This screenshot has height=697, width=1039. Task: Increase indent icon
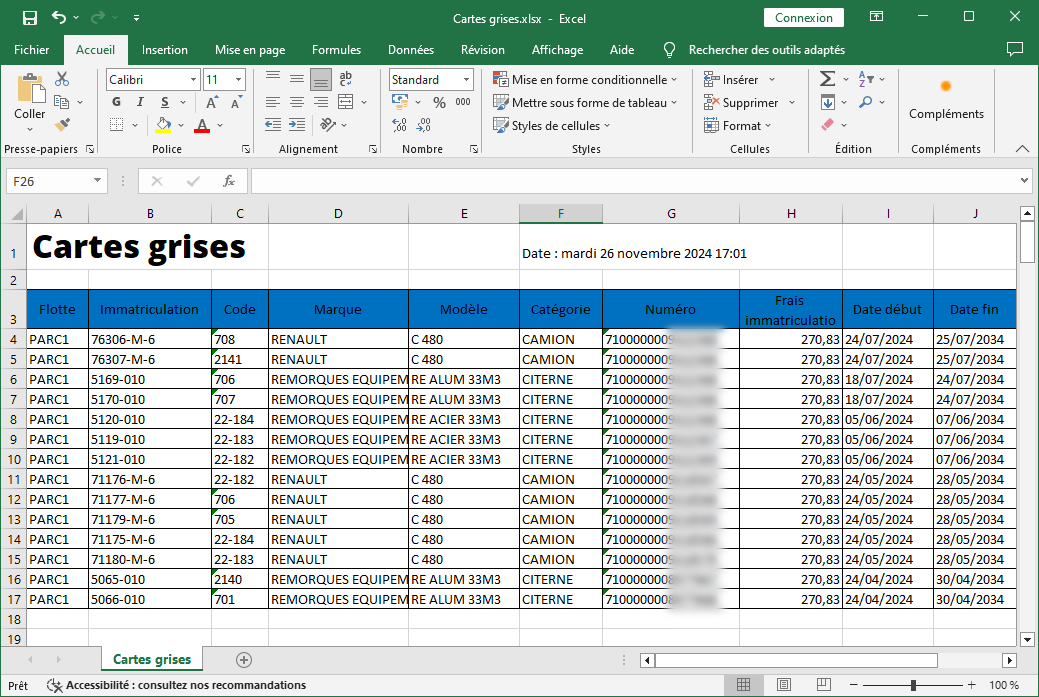[297, 125]
